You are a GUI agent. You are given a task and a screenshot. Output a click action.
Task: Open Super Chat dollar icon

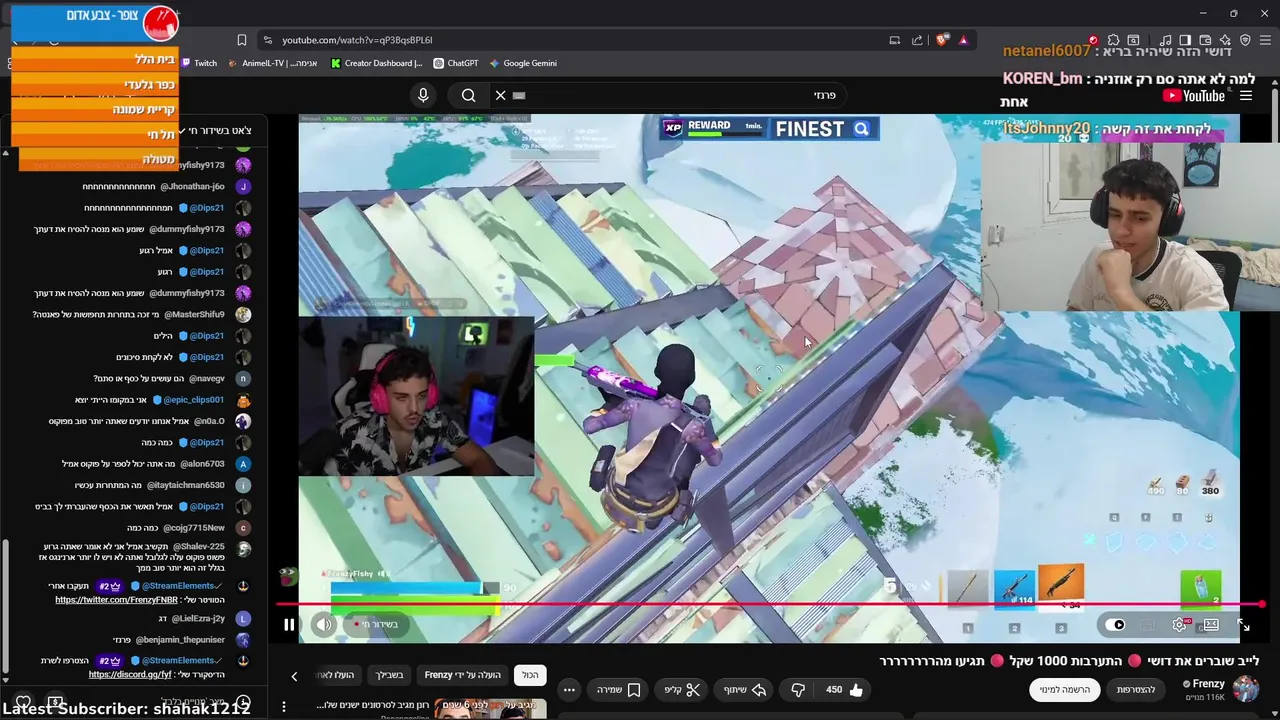click(x=55, y=703)
